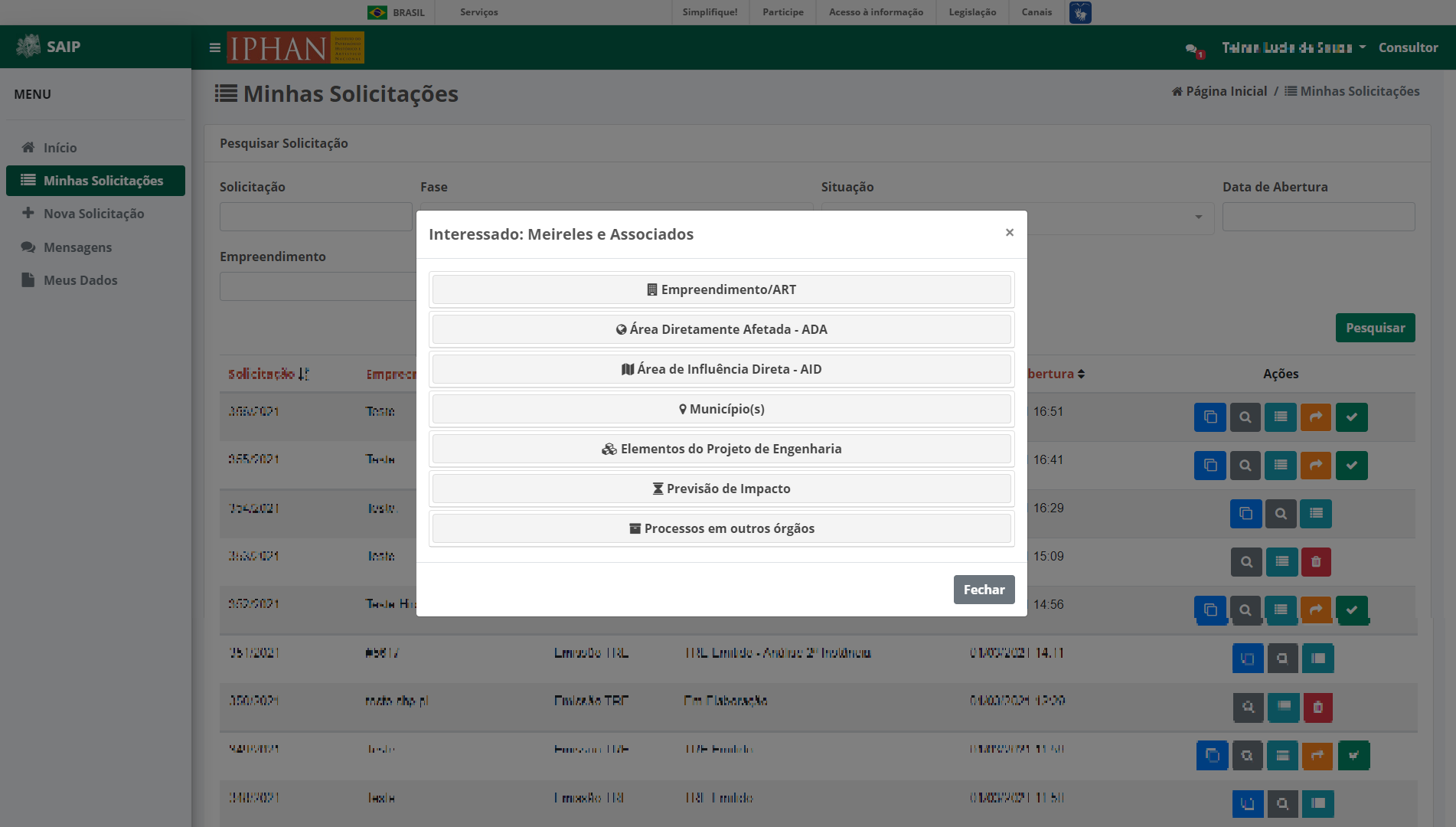Forward the request opened at 16:41

coord(1316,466)
